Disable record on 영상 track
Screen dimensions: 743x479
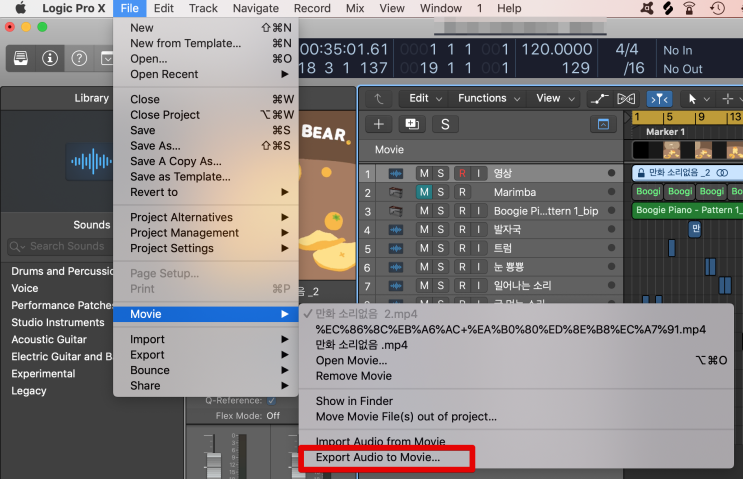[462, 173]
